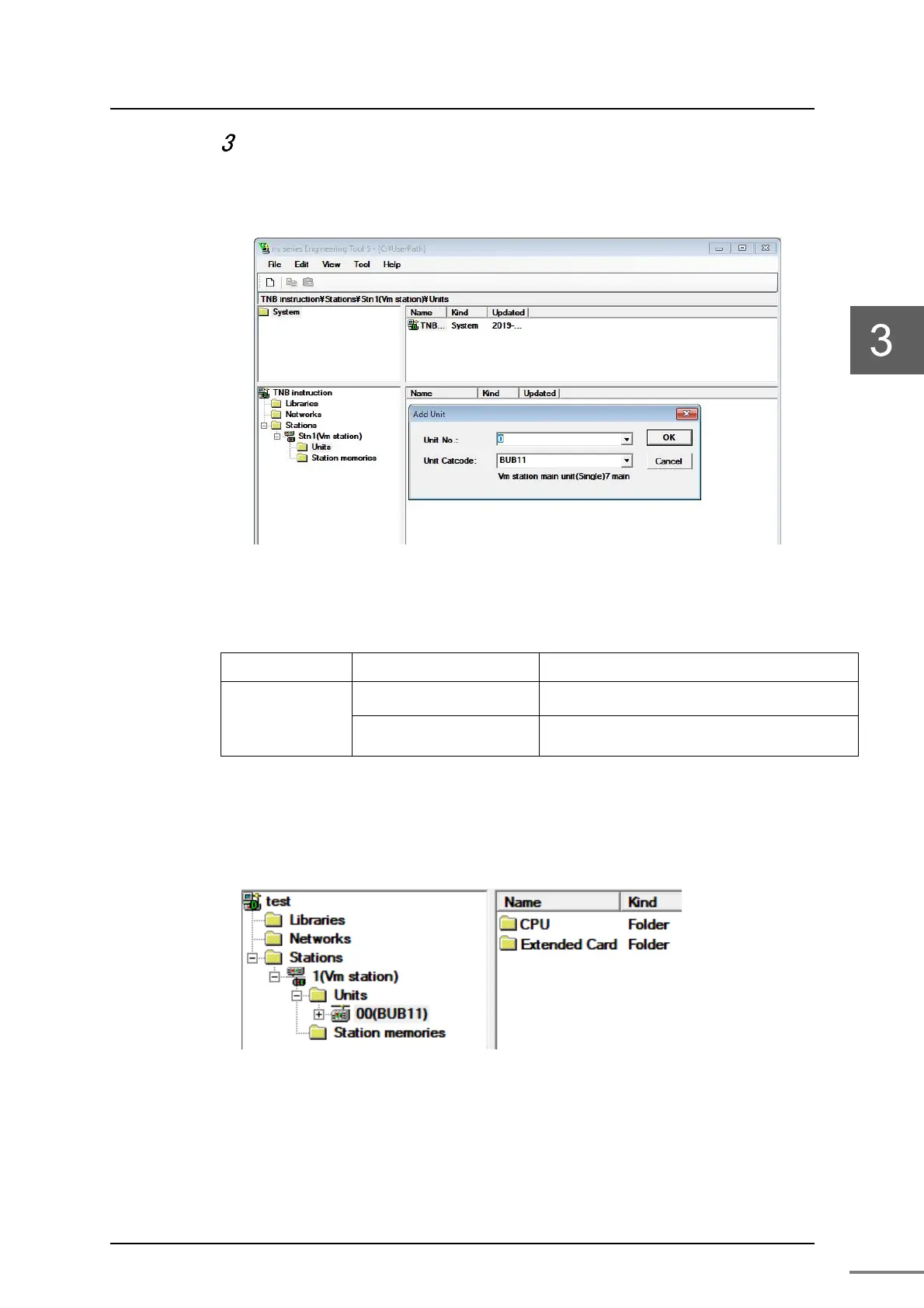Collapse Stations node in TNB instruction tree
Viewport: 924px width, 1308px height.
coord(264,426)
